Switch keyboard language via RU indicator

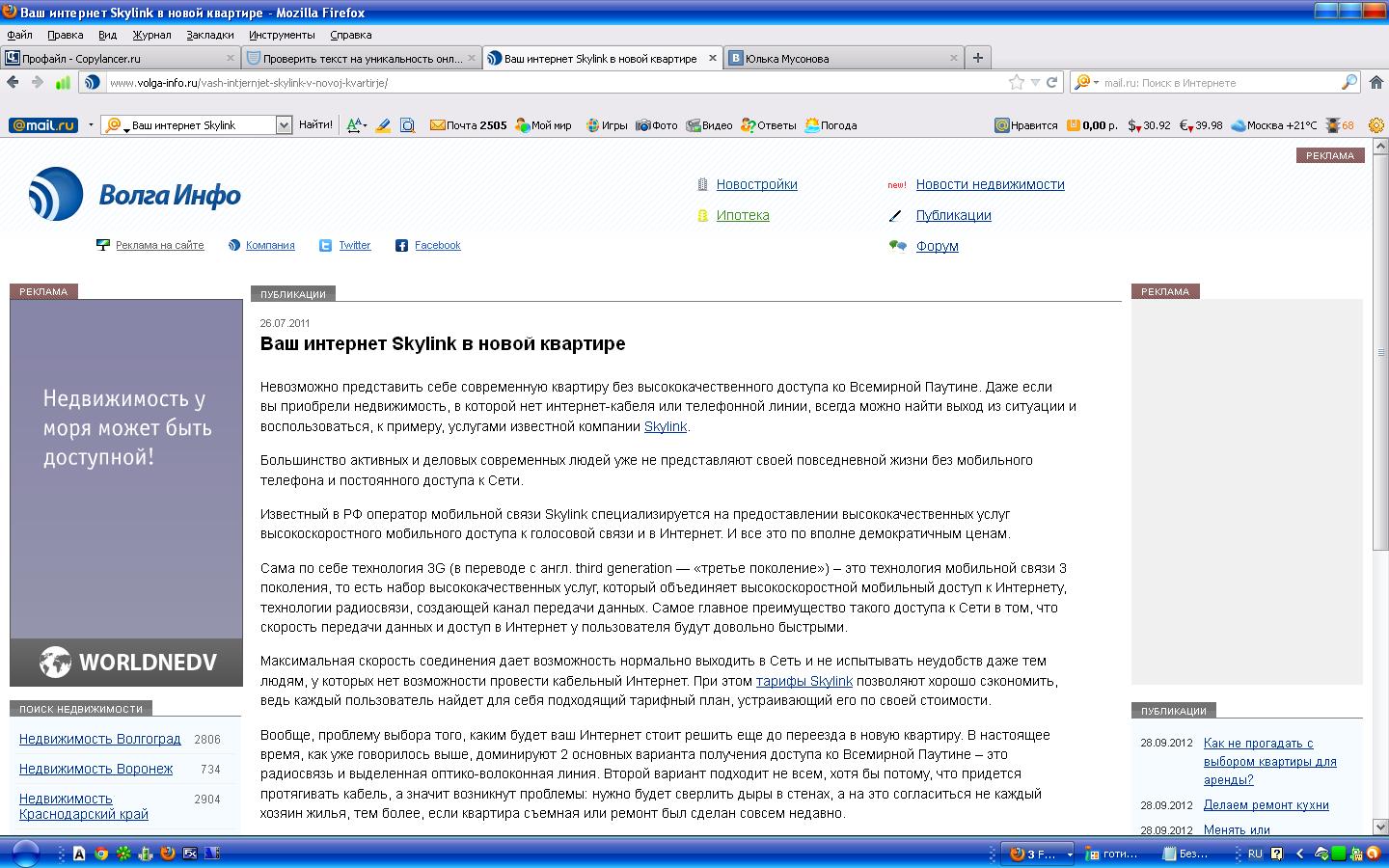[x=1255, y=854]
